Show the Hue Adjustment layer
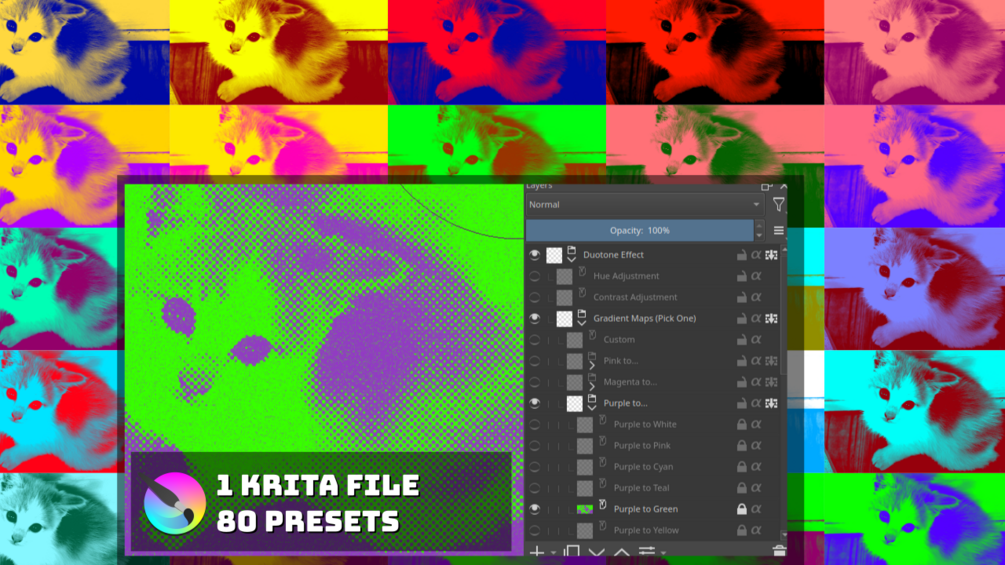Viewport: 1005px width, 565px height. [535, 276]
